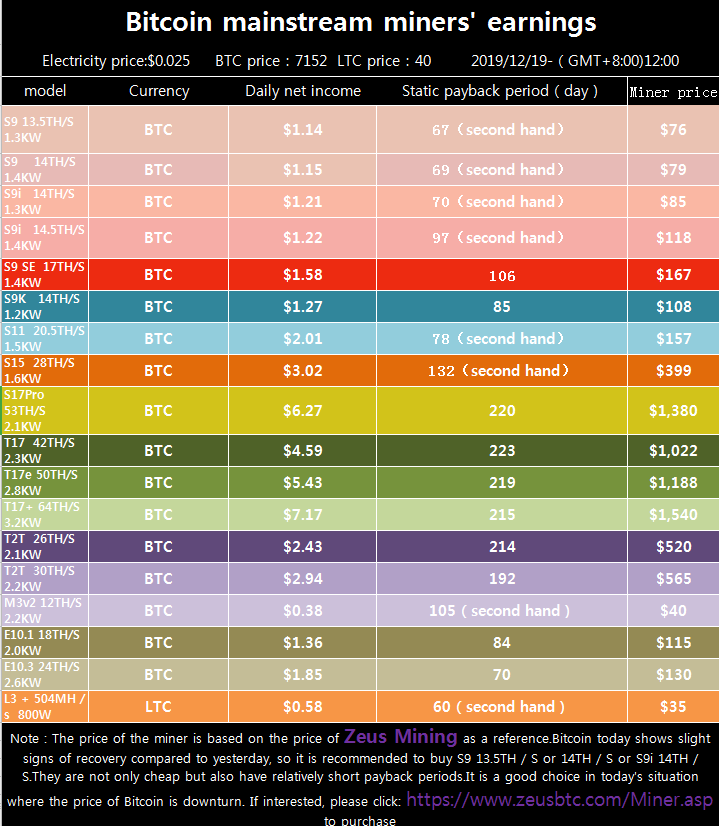Image resolution: width=719 pixels, height=826 pixels.
Task: Click the LTC currency cell
Action: coord(158,707)
